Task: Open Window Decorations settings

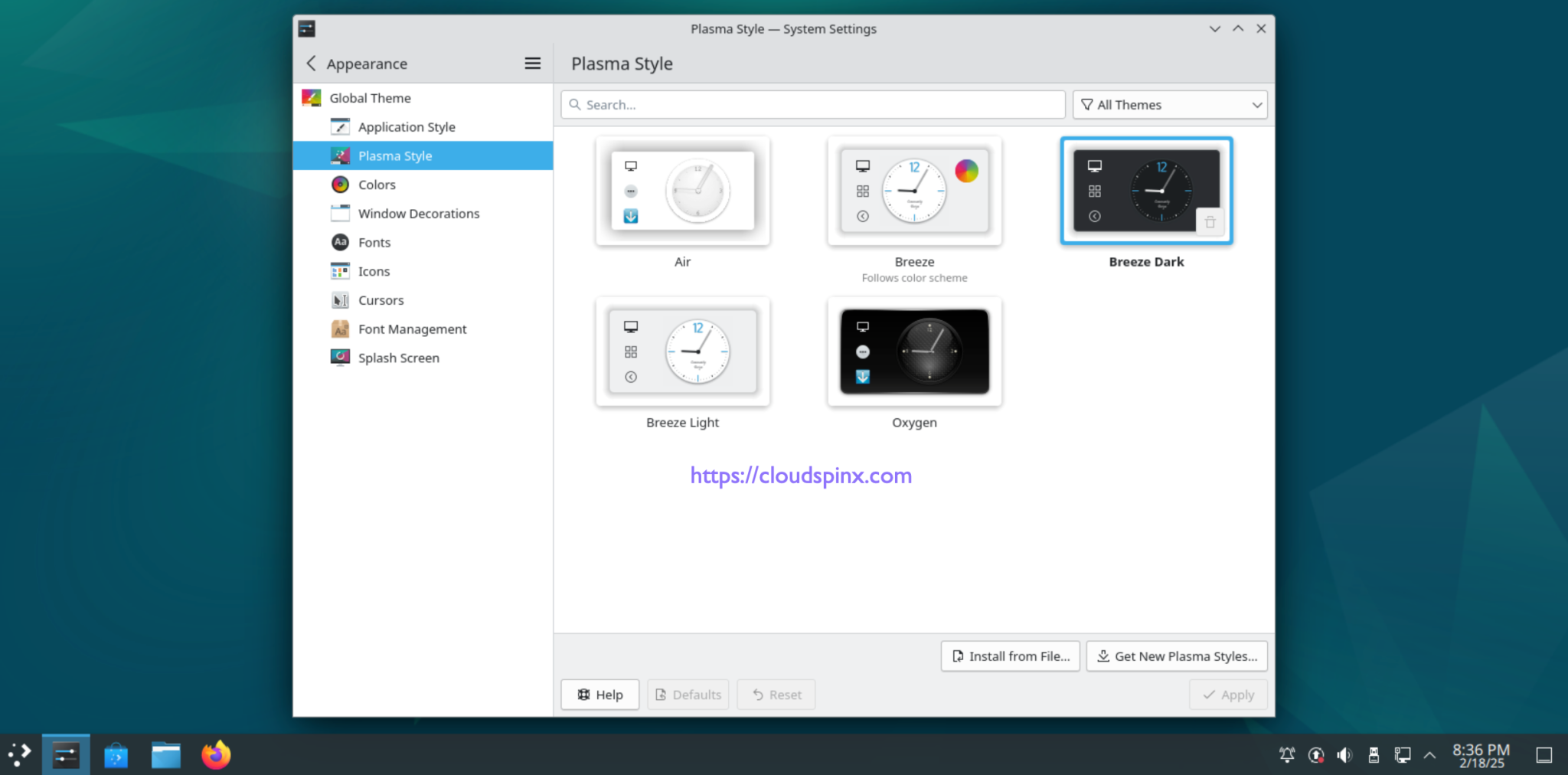Action: pos(340,213)
